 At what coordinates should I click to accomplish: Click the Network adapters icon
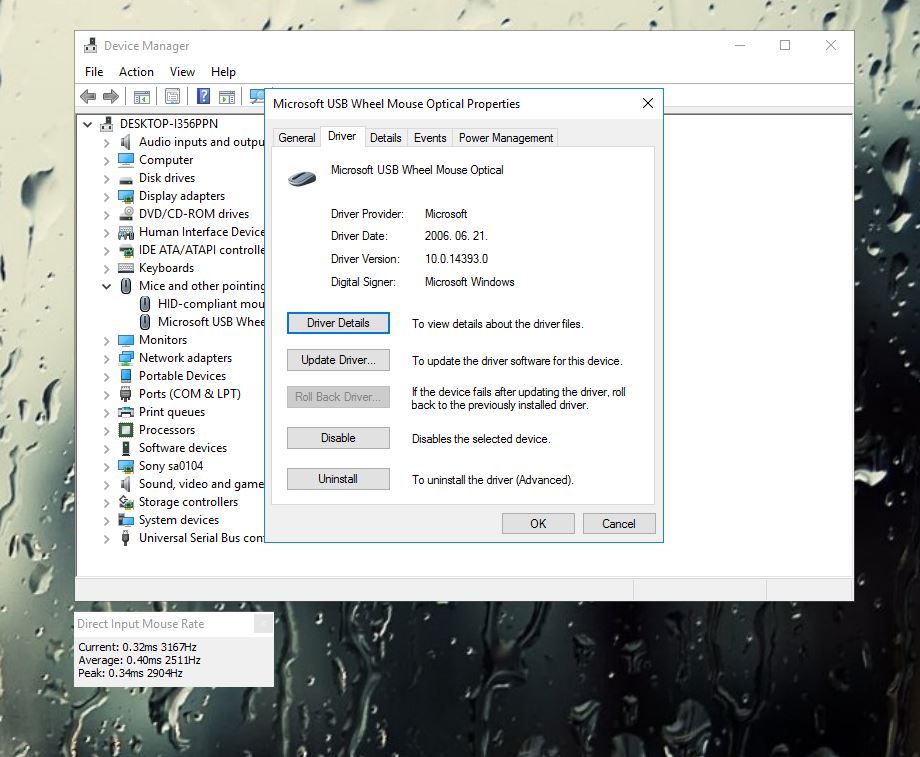coord(126,358)
